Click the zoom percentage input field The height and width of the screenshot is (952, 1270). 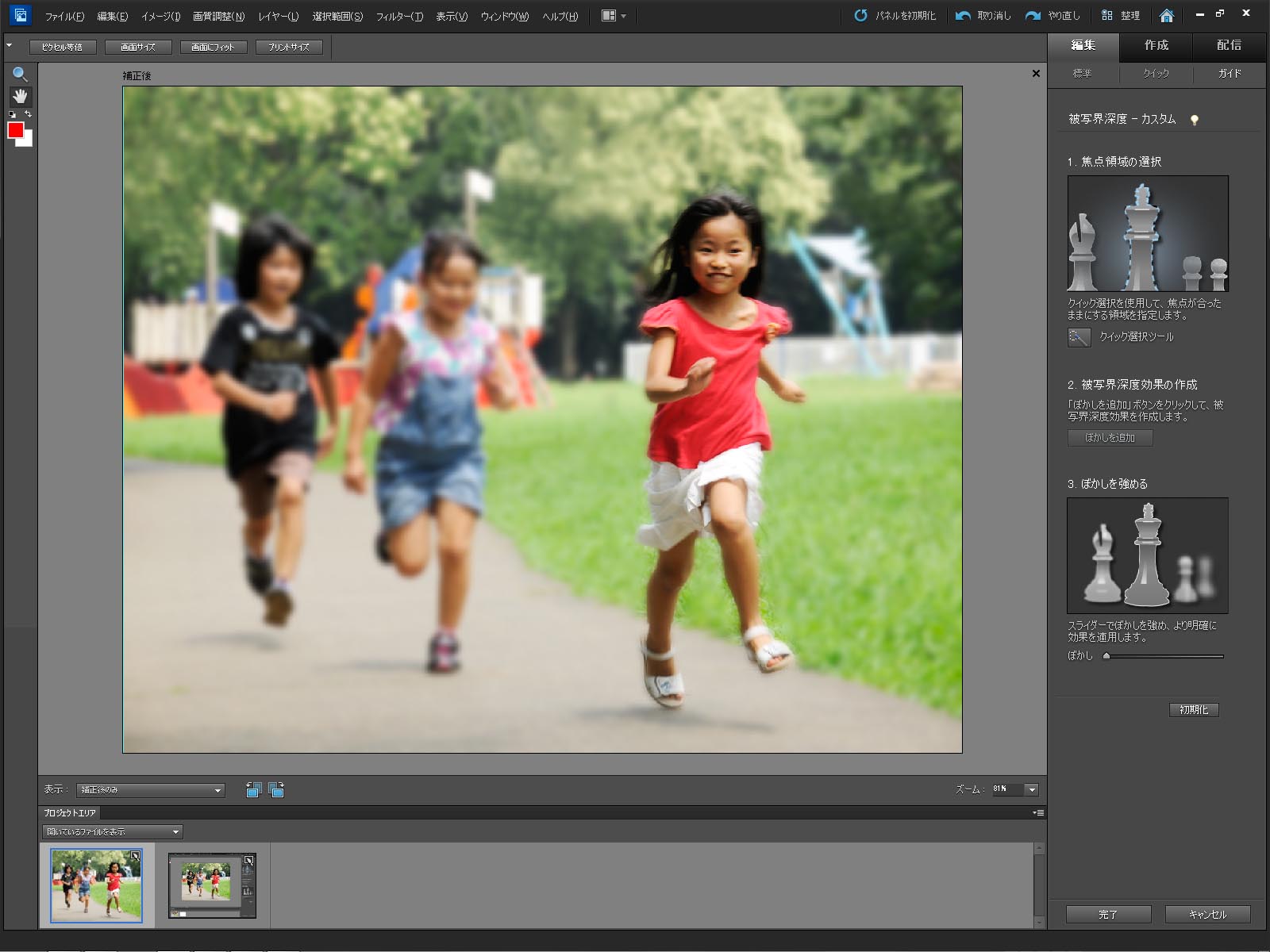click(1007, 789)
